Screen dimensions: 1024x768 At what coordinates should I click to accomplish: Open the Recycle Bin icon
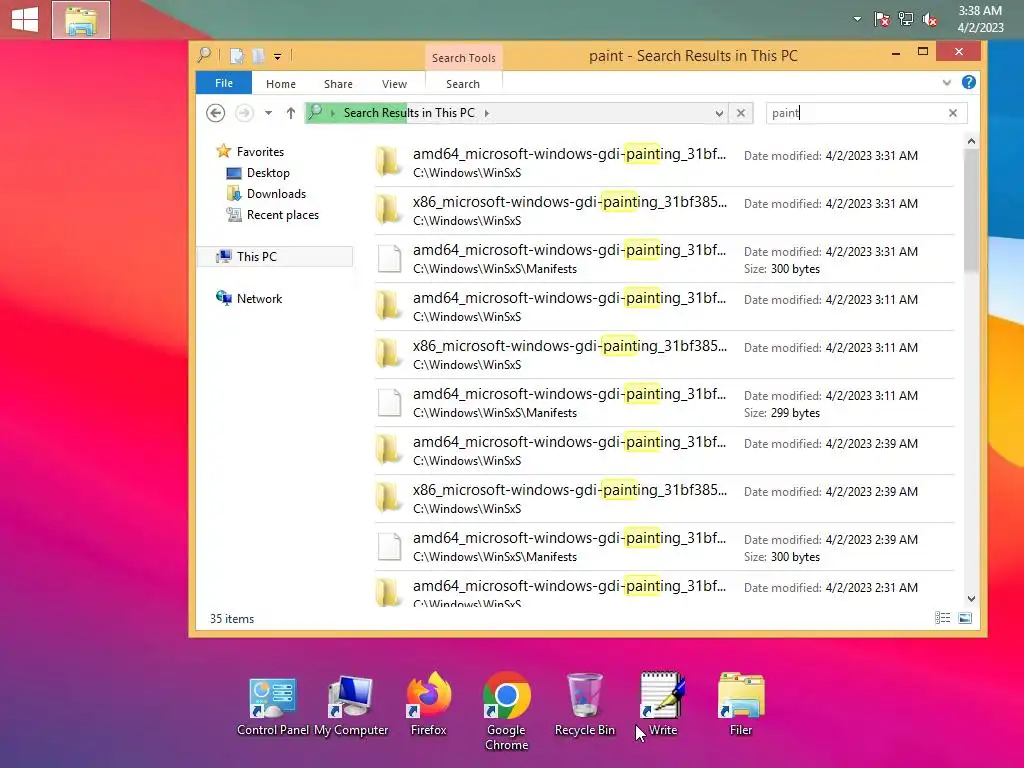click(584, 705)
